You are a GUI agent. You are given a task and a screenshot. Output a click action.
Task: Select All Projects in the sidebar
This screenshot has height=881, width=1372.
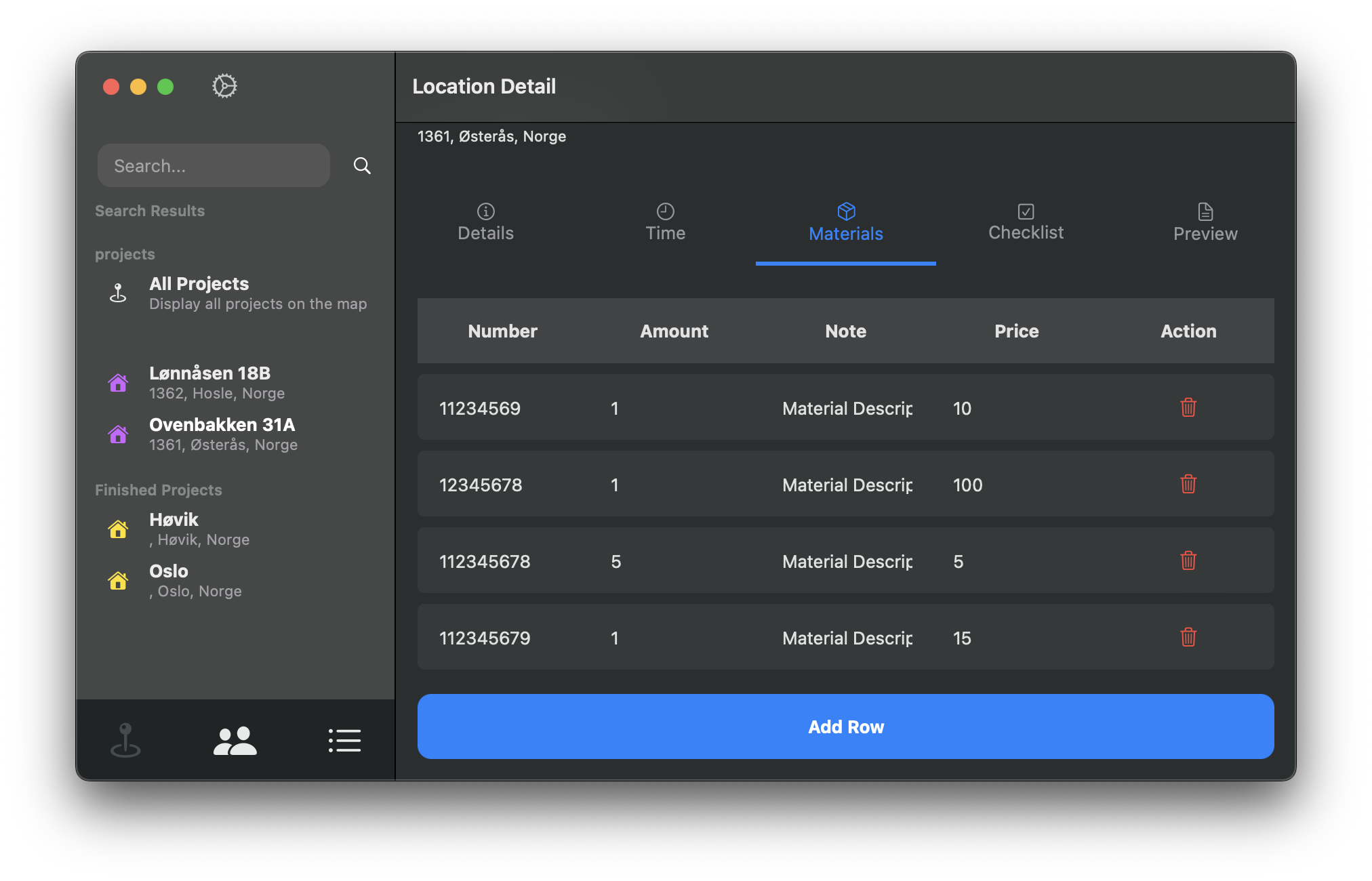click(235, 293)
